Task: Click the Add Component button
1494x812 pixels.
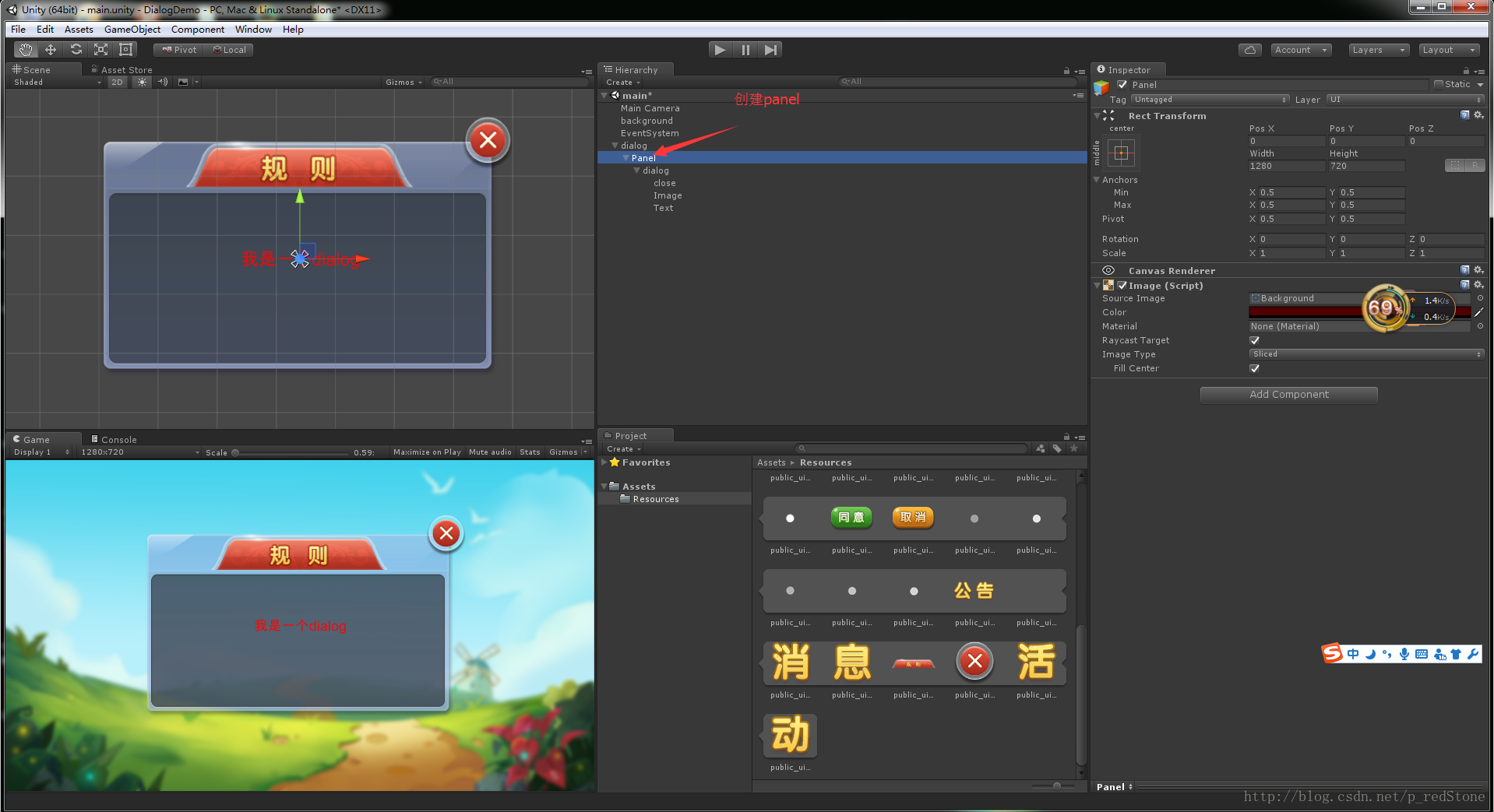Action: 1288,395
